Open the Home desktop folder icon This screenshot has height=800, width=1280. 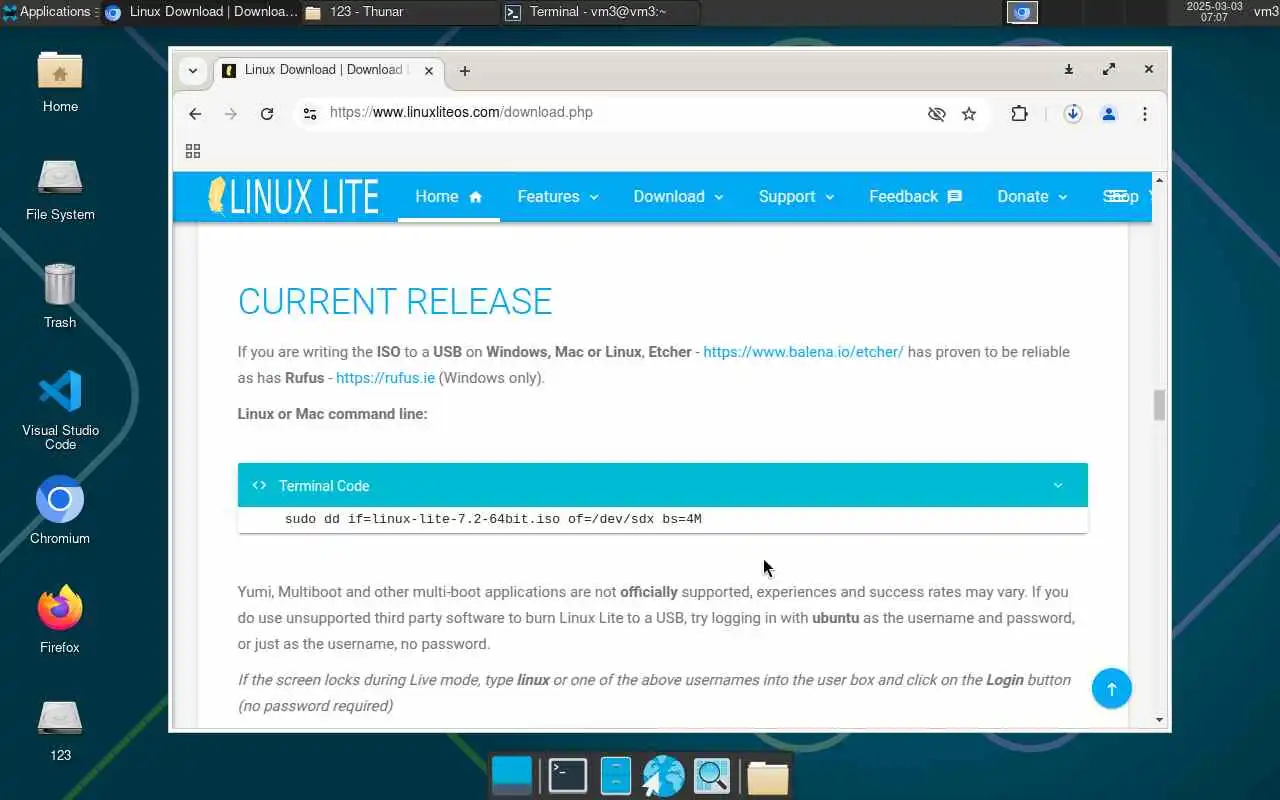coord(60,82)
